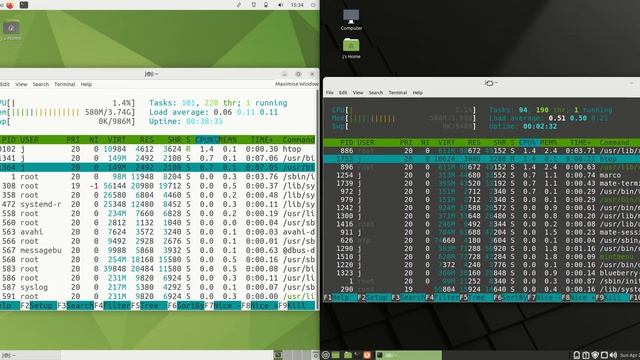This screenshot has width=640, height=360.
Task: Select terminal window button in right taskbar
Action: 408,355
